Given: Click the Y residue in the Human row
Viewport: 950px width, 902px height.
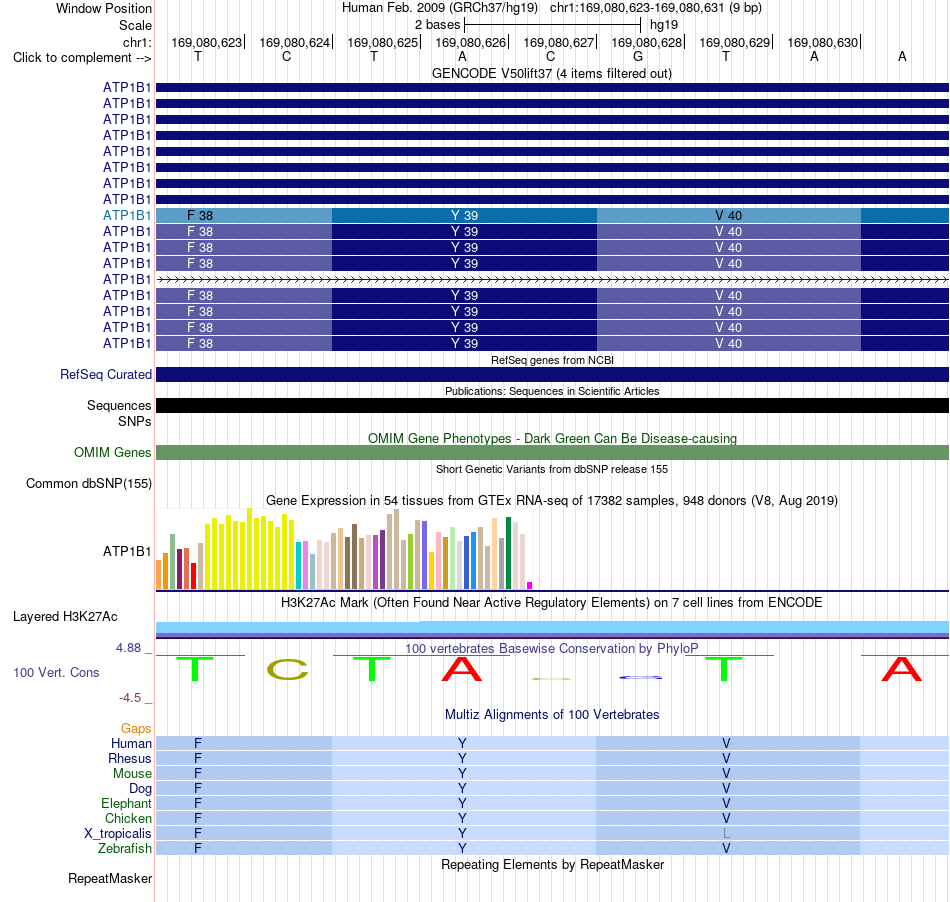Looking at the screenshot, I should click(462, 743).
